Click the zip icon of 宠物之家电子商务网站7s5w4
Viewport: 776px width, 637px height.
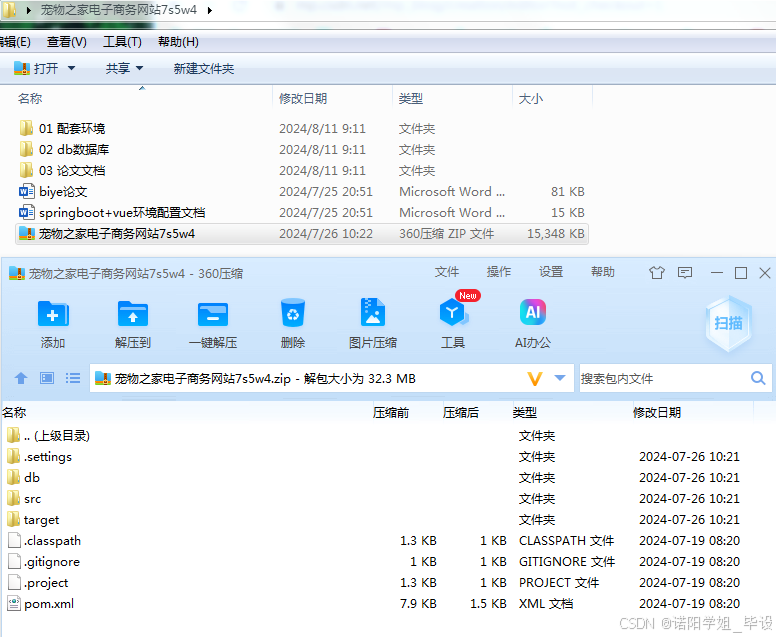coord(26,234)
